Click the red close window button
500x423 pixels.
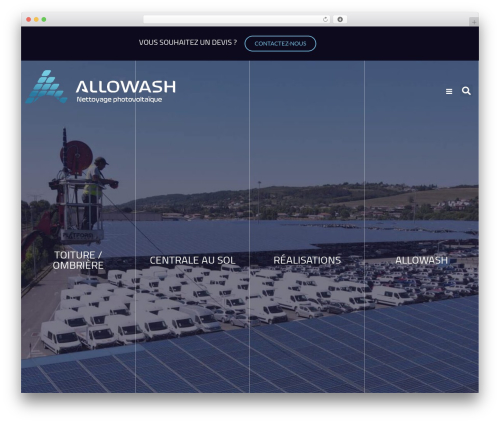tap(29, 19)
